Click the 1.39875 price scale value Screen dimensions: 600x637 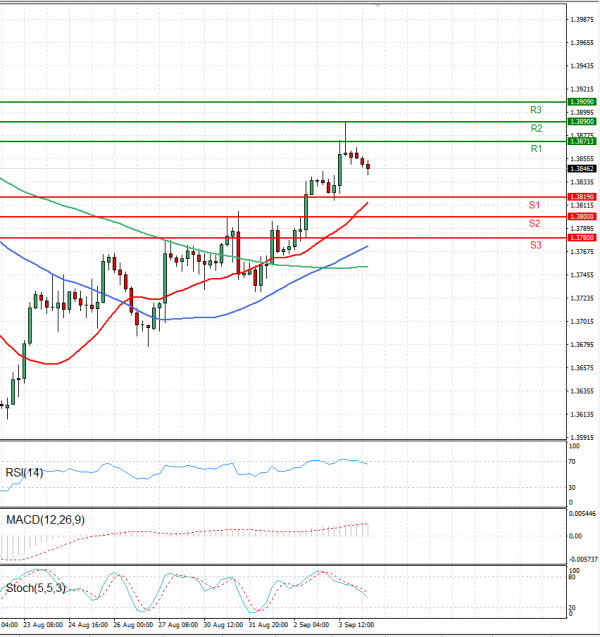[582, 20]
